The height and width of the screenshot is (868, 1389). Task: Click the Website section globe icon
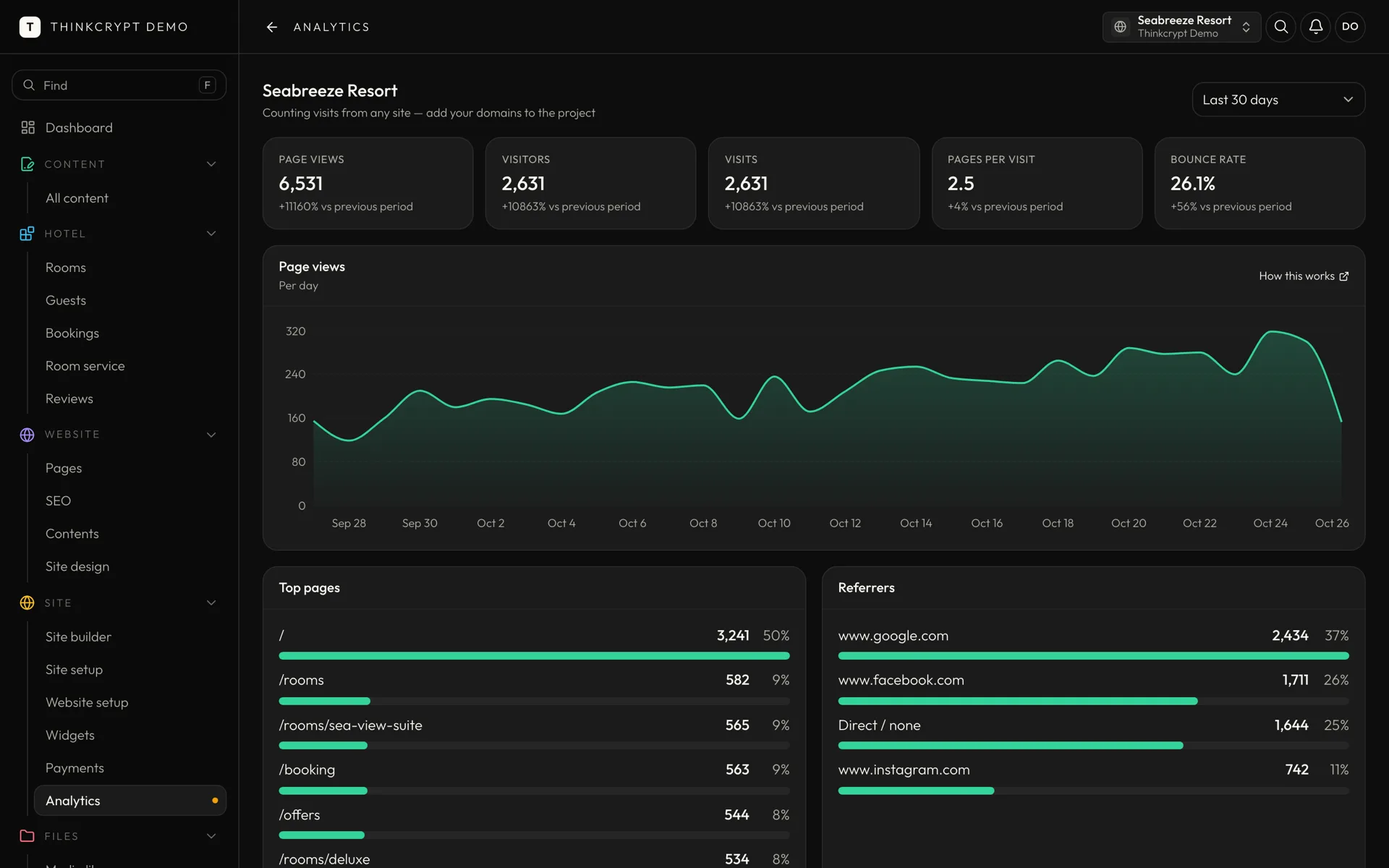(x=27, y=435)
